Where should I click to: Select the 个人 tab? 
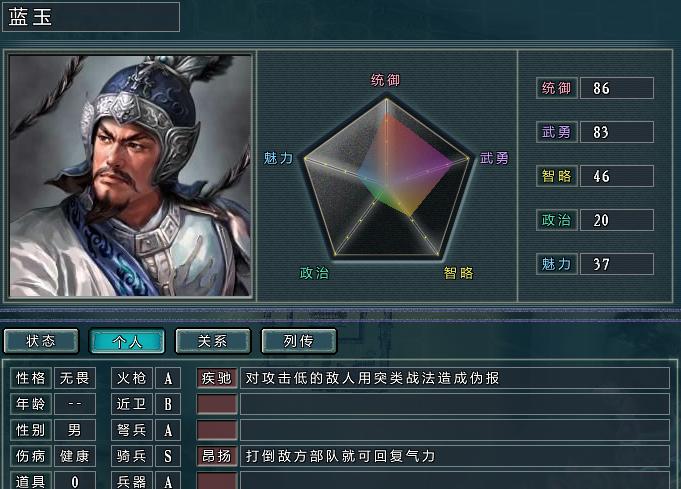pos(127,341)
